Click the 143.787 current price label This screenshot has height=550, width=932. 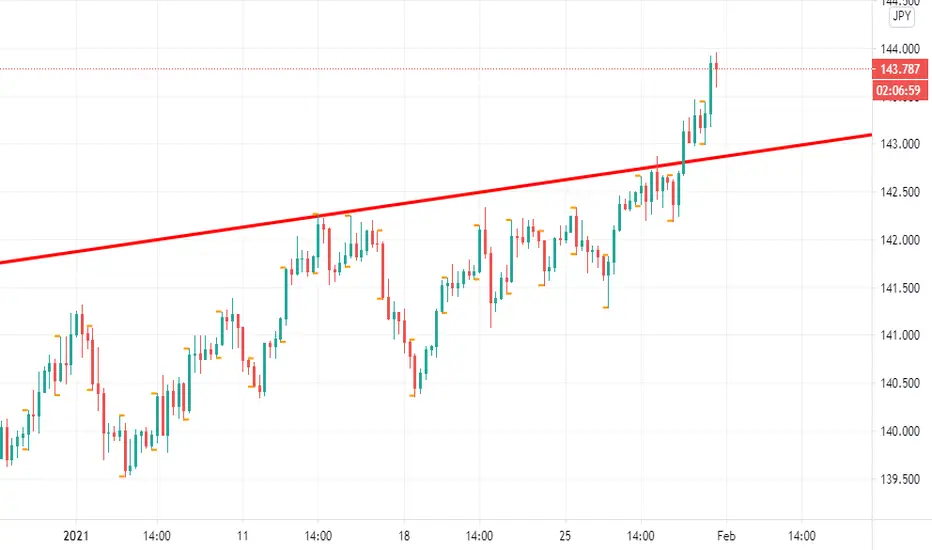click(x=900, y=69)
